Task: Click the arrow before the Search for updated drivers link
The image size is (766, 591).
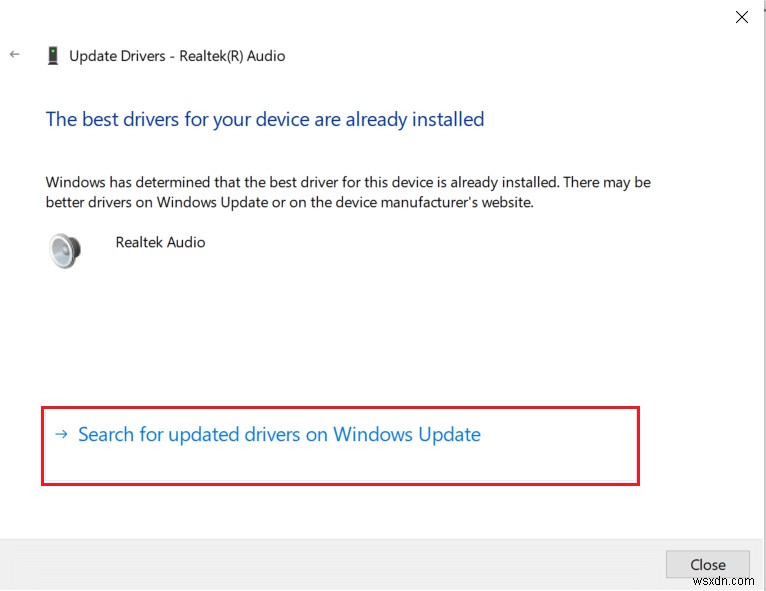Action: (x=61, y=435)
